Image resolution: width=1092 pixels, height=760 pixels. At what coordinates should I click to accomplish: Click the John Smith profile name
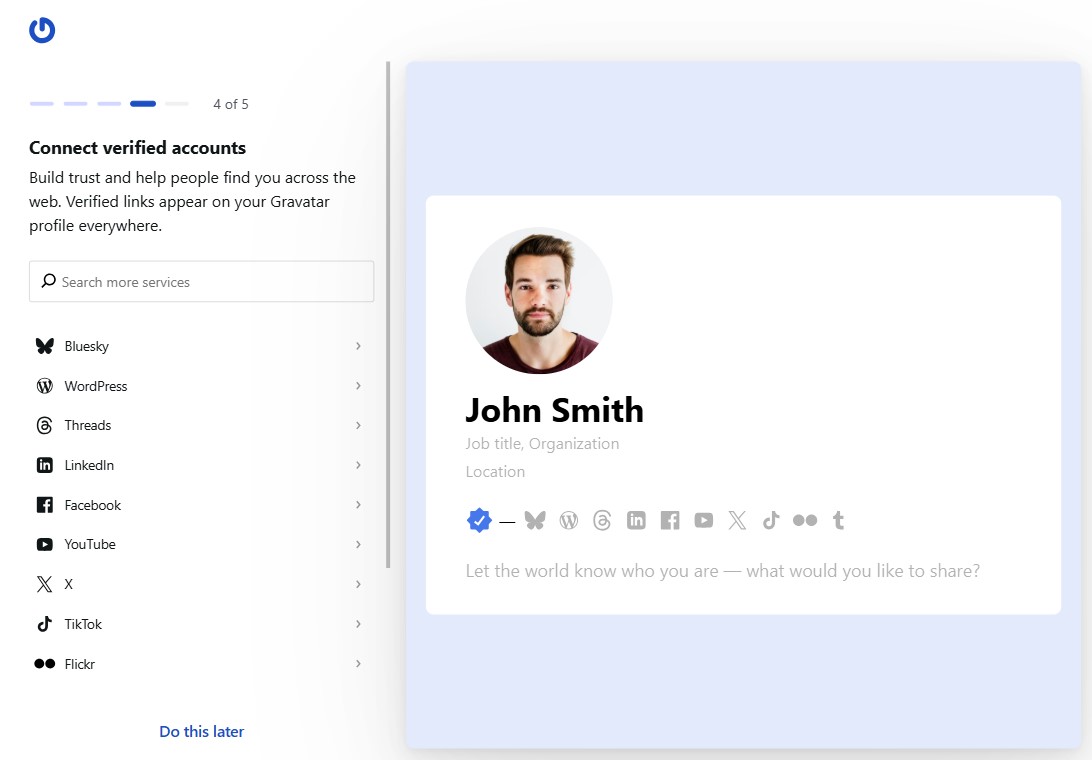554,410
